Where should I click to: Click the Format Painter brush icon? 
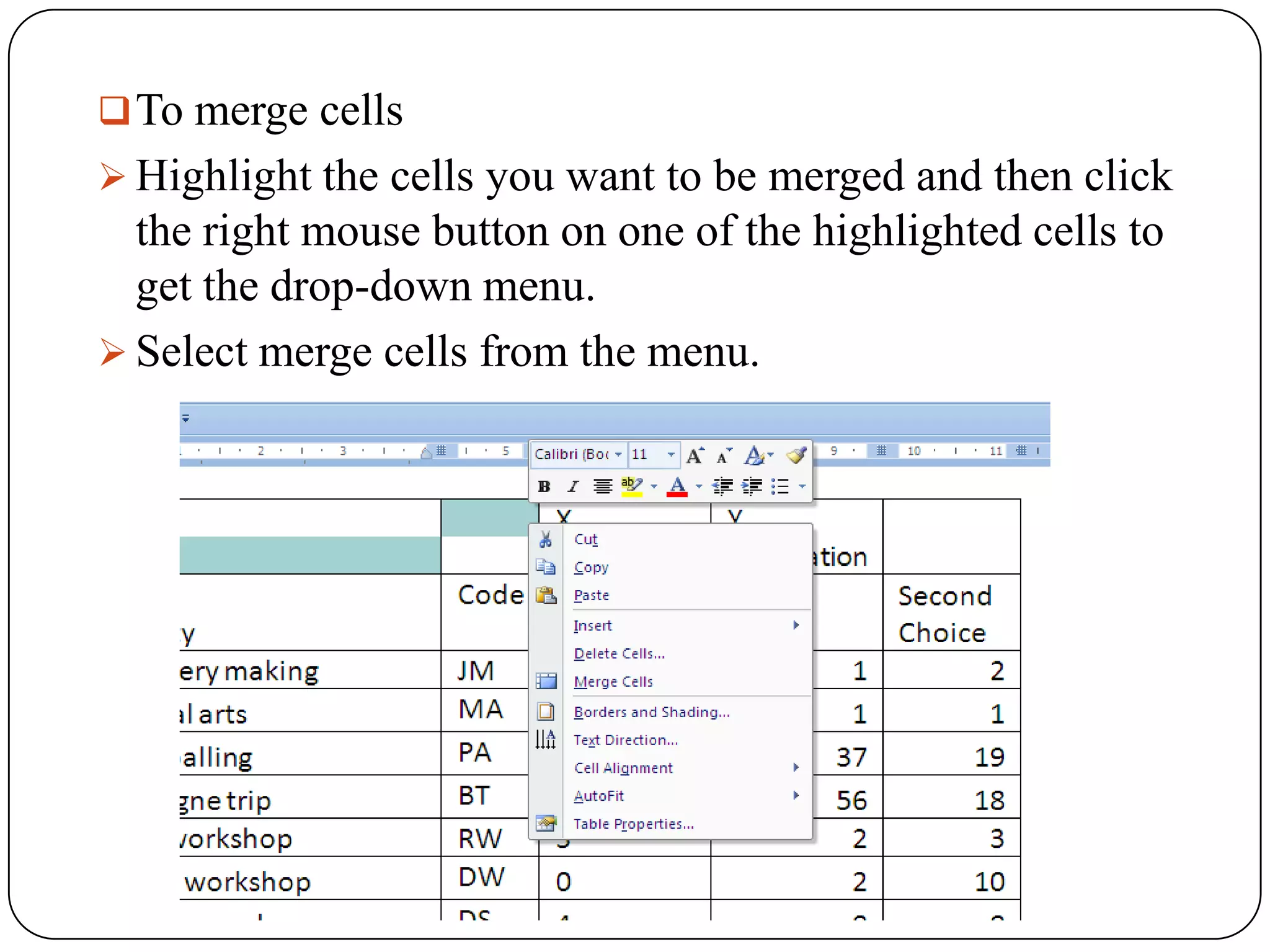pos(796,456)
